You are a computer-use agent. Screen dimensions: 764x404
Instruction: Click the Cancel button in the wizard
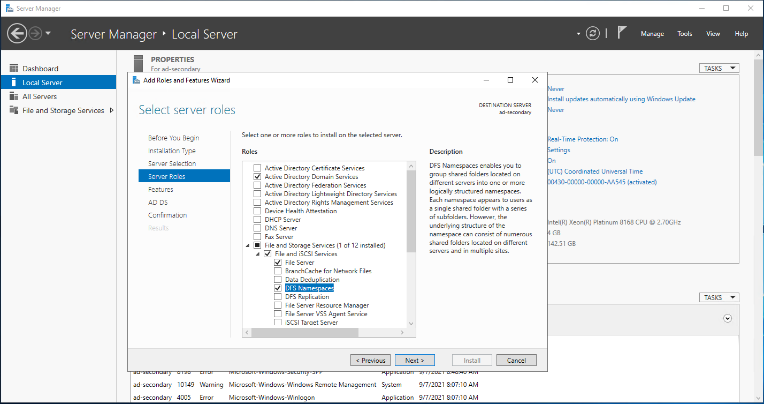(516, 360)
